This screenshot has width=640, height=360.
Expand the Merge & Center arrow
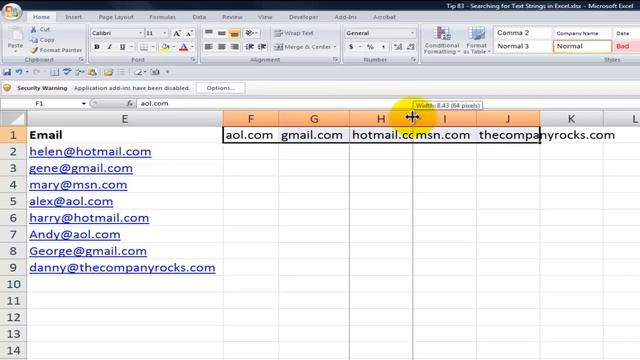point(335,47)
